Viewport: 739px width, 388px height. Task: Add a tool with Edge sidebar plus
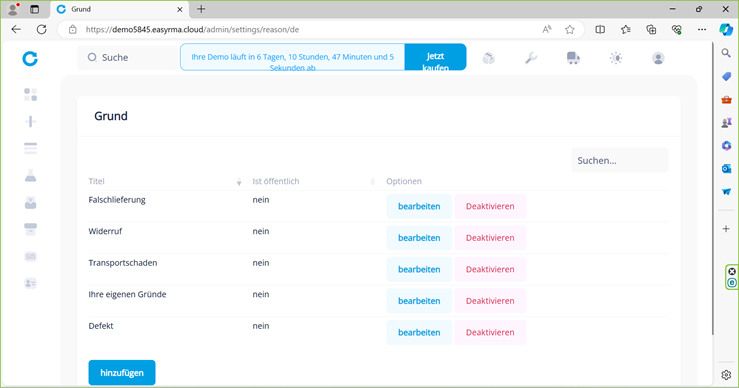point(726,229)
